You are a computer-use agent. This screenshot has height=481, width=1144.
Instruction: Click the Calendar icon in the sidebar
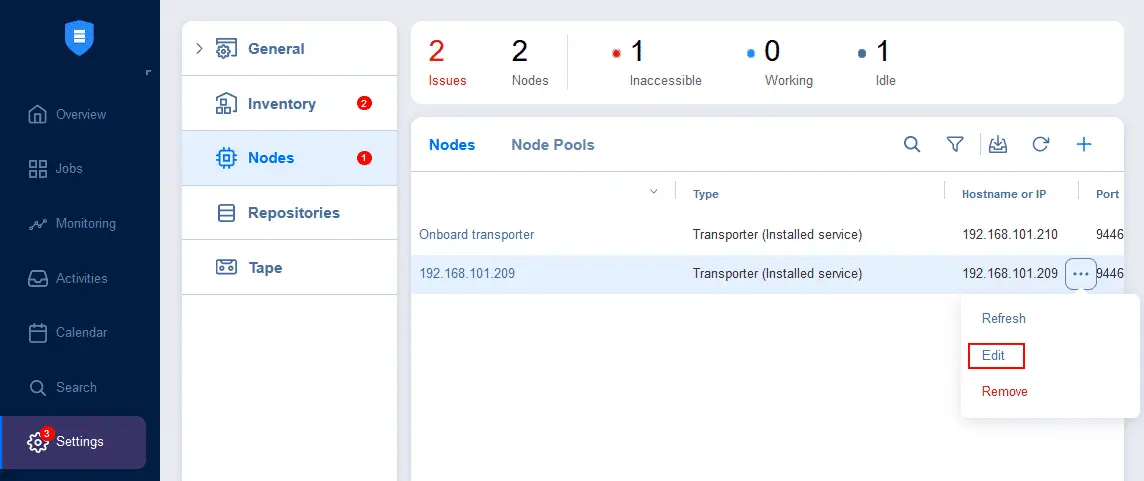tap(37, 333)
